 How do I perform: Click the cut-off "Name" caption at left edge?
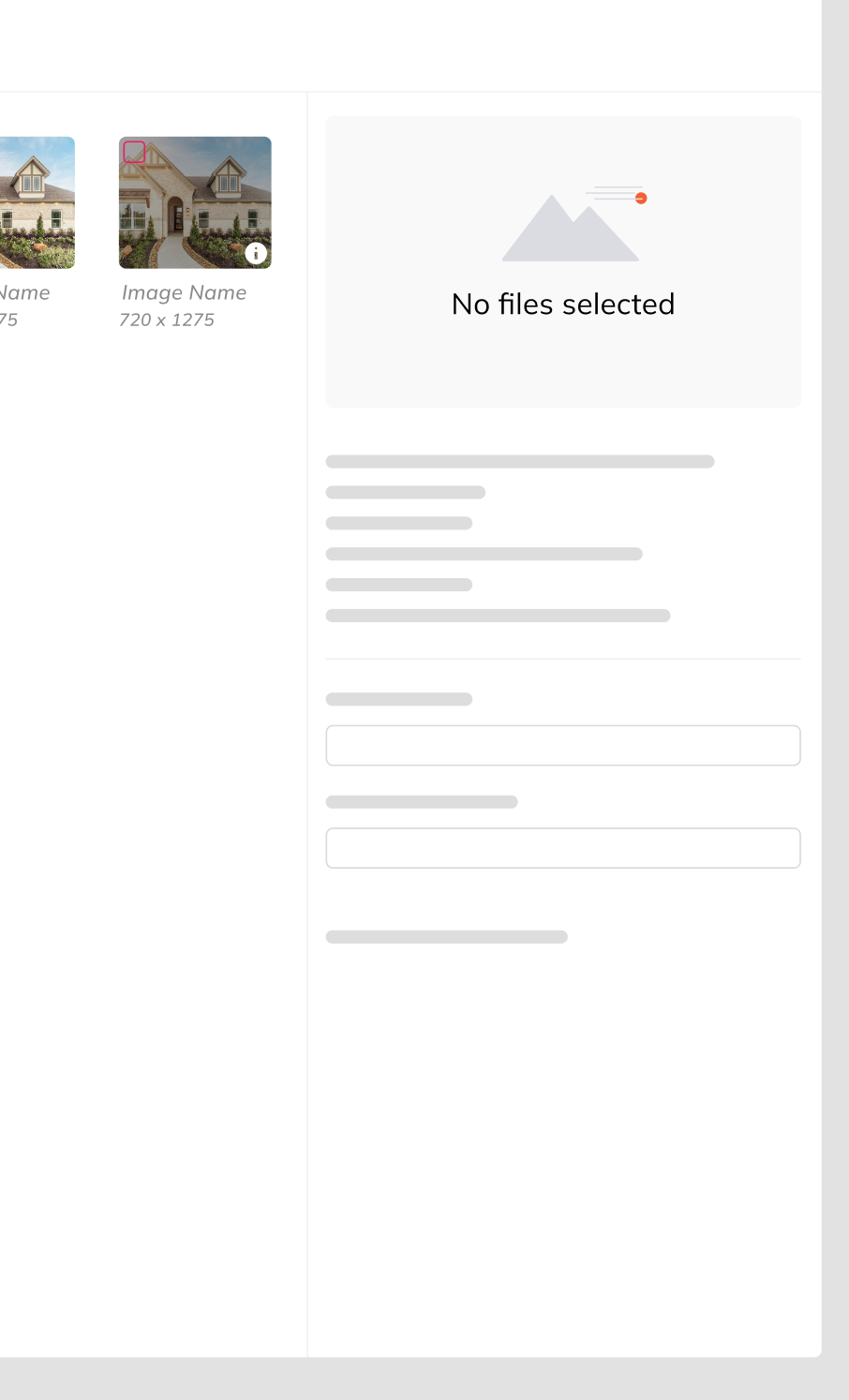[x=25, y=293]
